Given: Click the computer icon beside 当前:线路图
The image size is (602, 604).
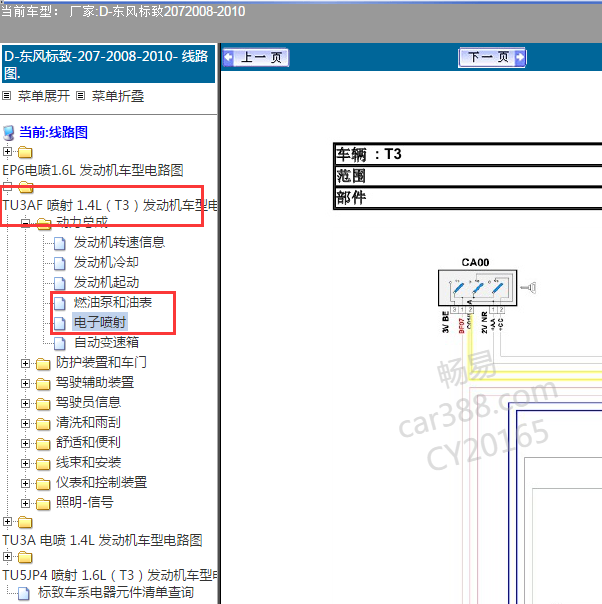Looking at the screenshot, I should point(8,133).
